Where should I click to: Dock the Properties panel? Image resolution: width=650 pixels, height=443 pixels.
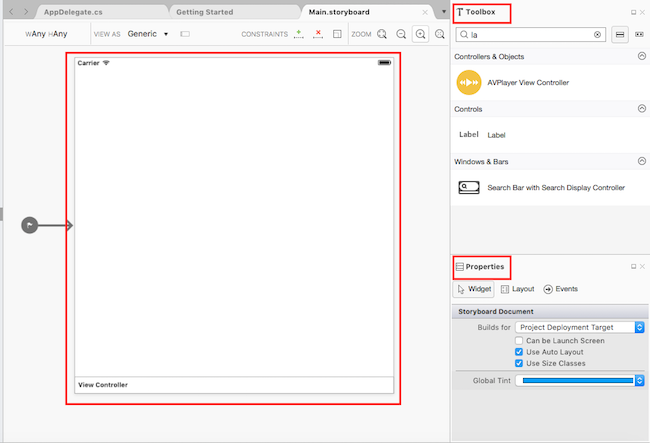click(x=633, y=266)
